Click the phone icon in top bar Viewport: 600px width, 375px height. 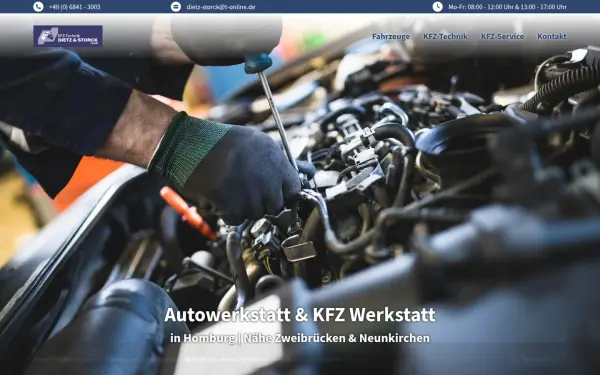pyautogui.click(x=38, y=7)
